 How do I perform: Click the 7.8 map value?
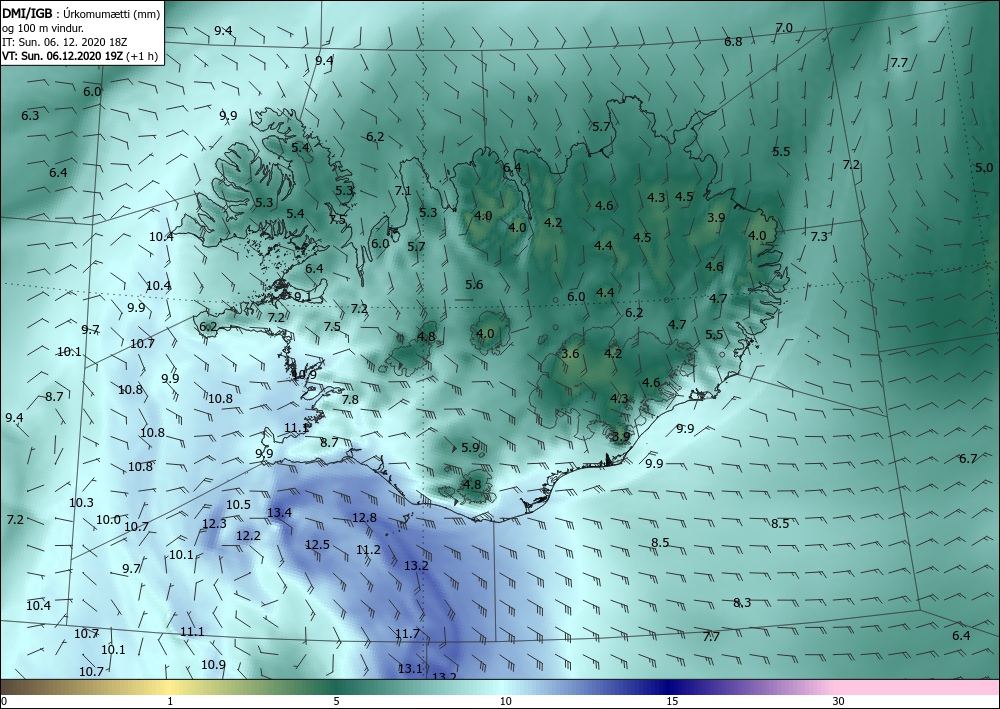tap(350, 400)
